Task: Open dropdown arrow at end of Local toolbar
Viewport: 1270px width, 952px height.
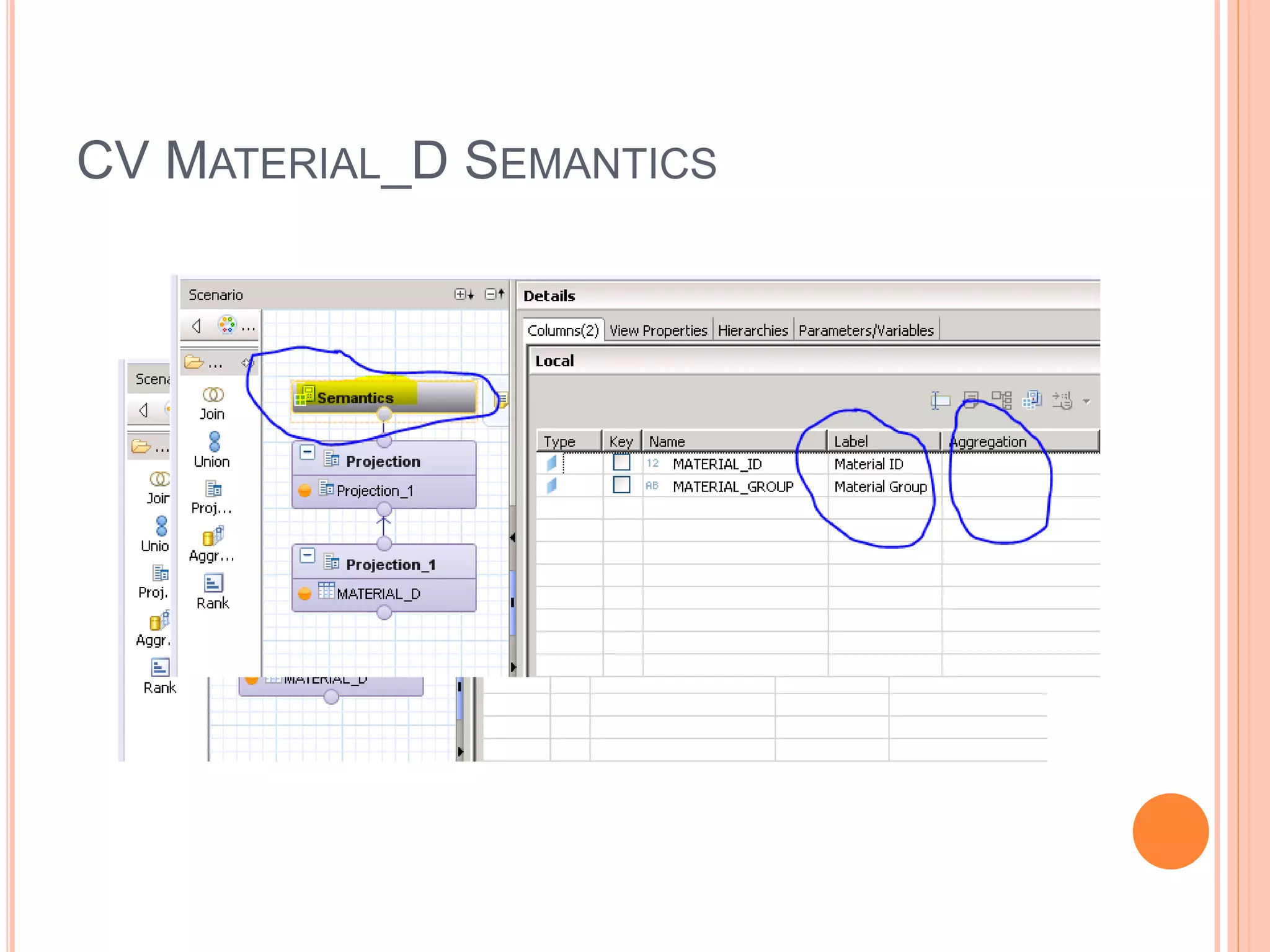Action: [1086, 402]
